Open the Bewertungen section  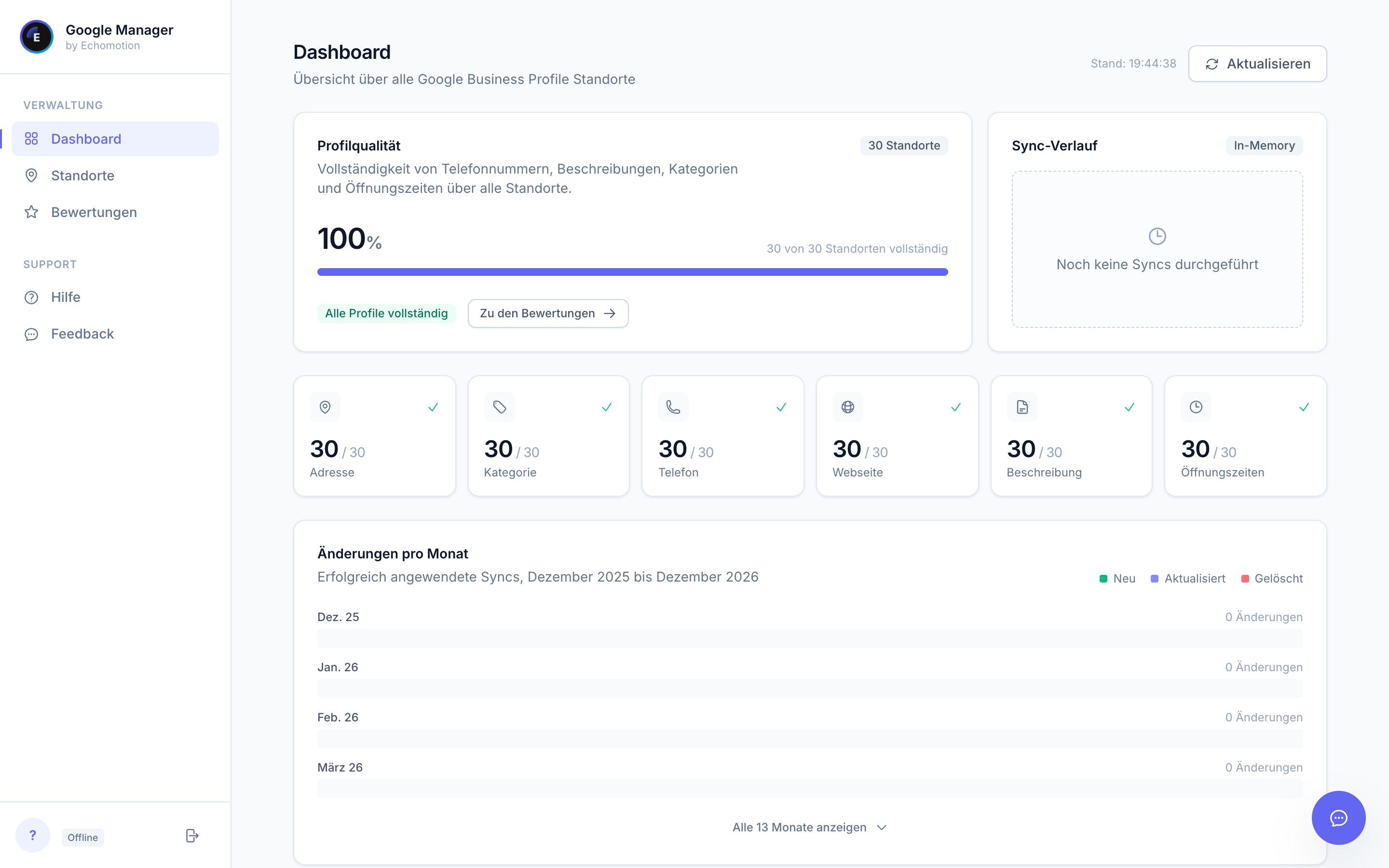[x=115, y=212]
